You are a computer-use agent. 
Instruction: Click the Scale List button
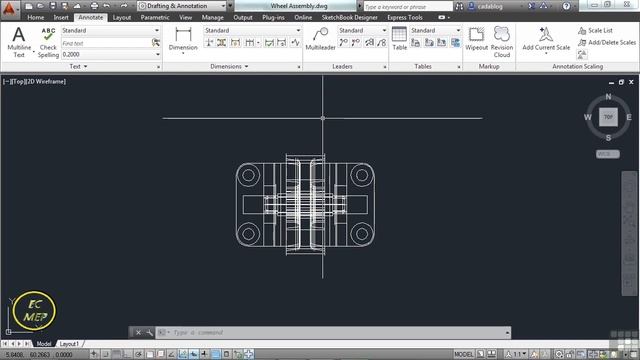(595, 30)
